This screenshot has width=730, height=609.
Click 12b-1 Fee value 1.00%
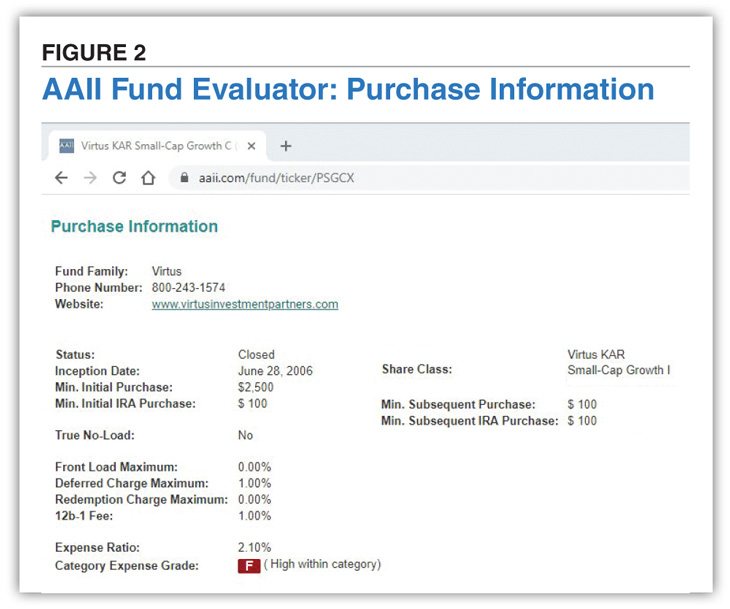coord(254,516)
